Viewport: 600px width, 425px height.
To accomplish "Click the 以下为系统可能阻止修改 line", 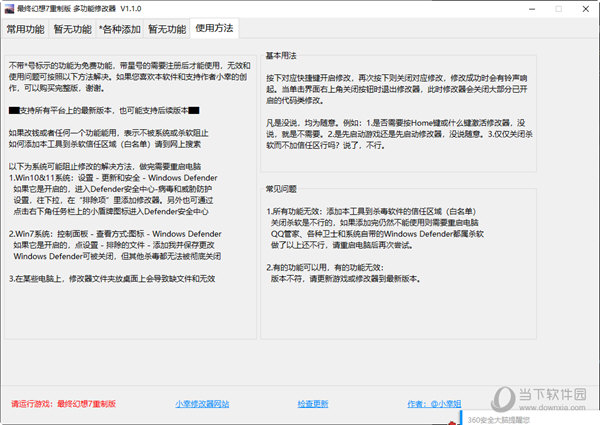I will [104, 166].
